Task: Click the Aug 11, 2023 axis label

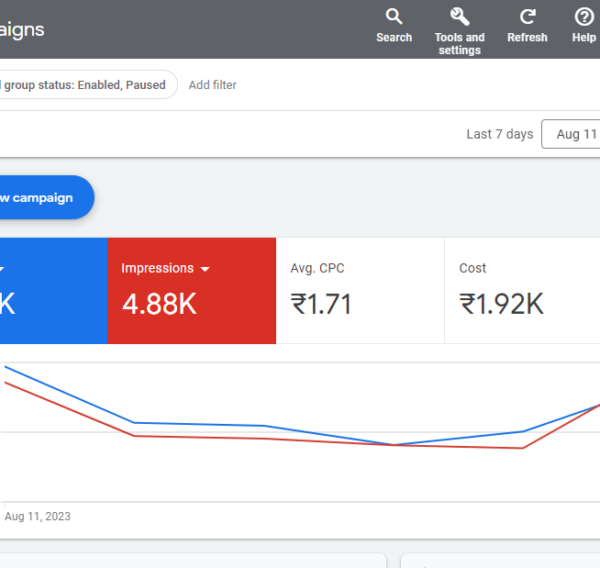Action: click(38, 516)
